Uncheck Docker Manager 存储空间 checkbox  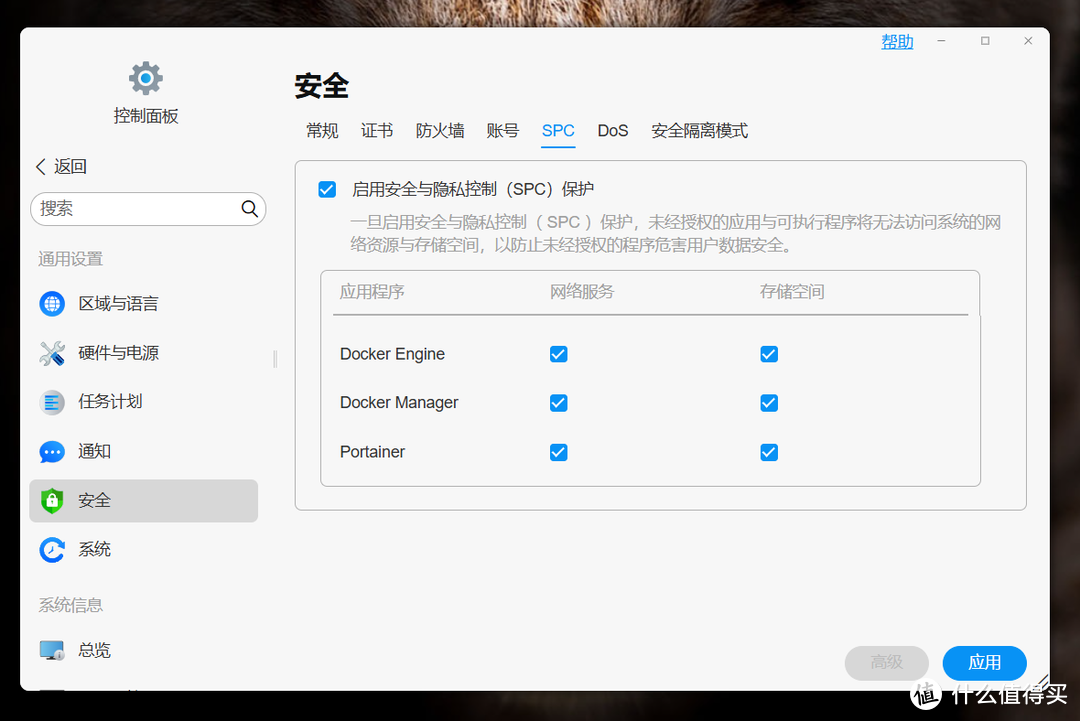coord(768,403)
